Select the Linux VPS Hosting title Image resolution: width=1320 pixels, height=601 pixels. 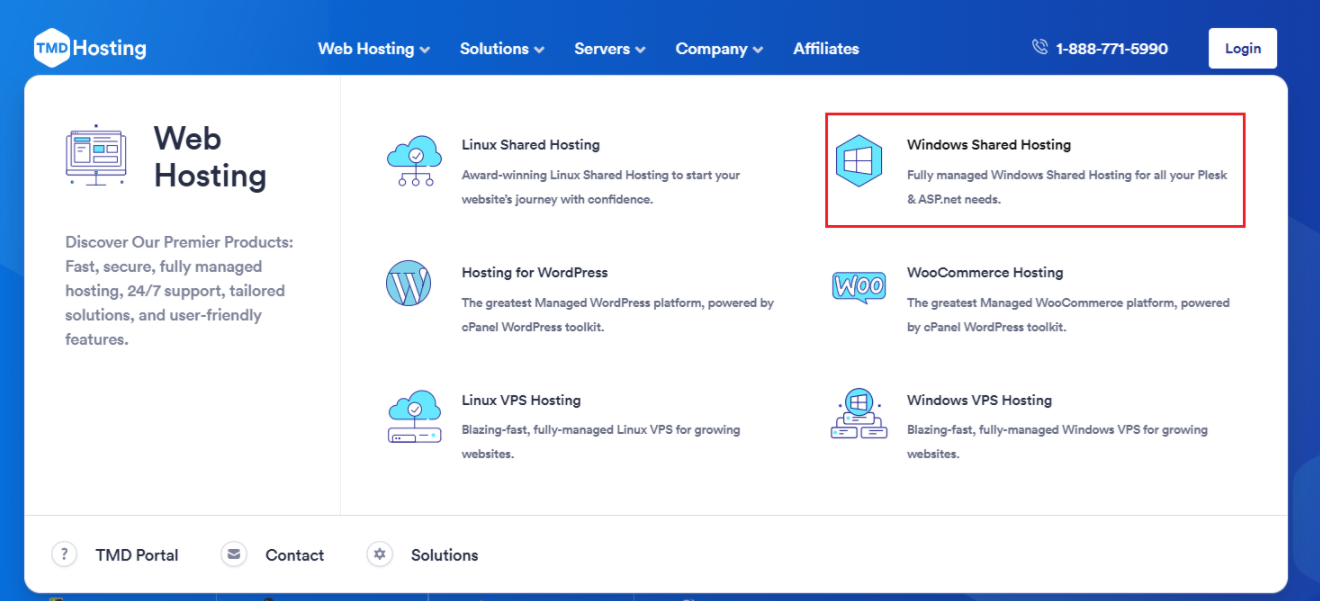pos(520,400)
